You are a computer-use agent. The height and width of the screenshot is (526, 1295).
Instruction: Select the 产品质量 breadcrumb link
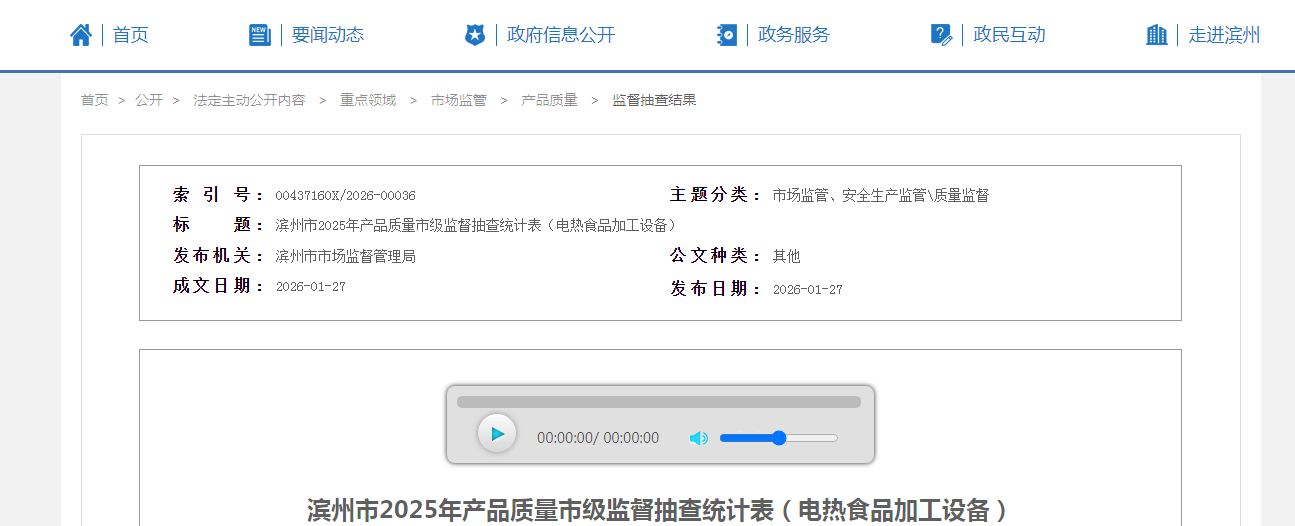[x=549, y=100]
